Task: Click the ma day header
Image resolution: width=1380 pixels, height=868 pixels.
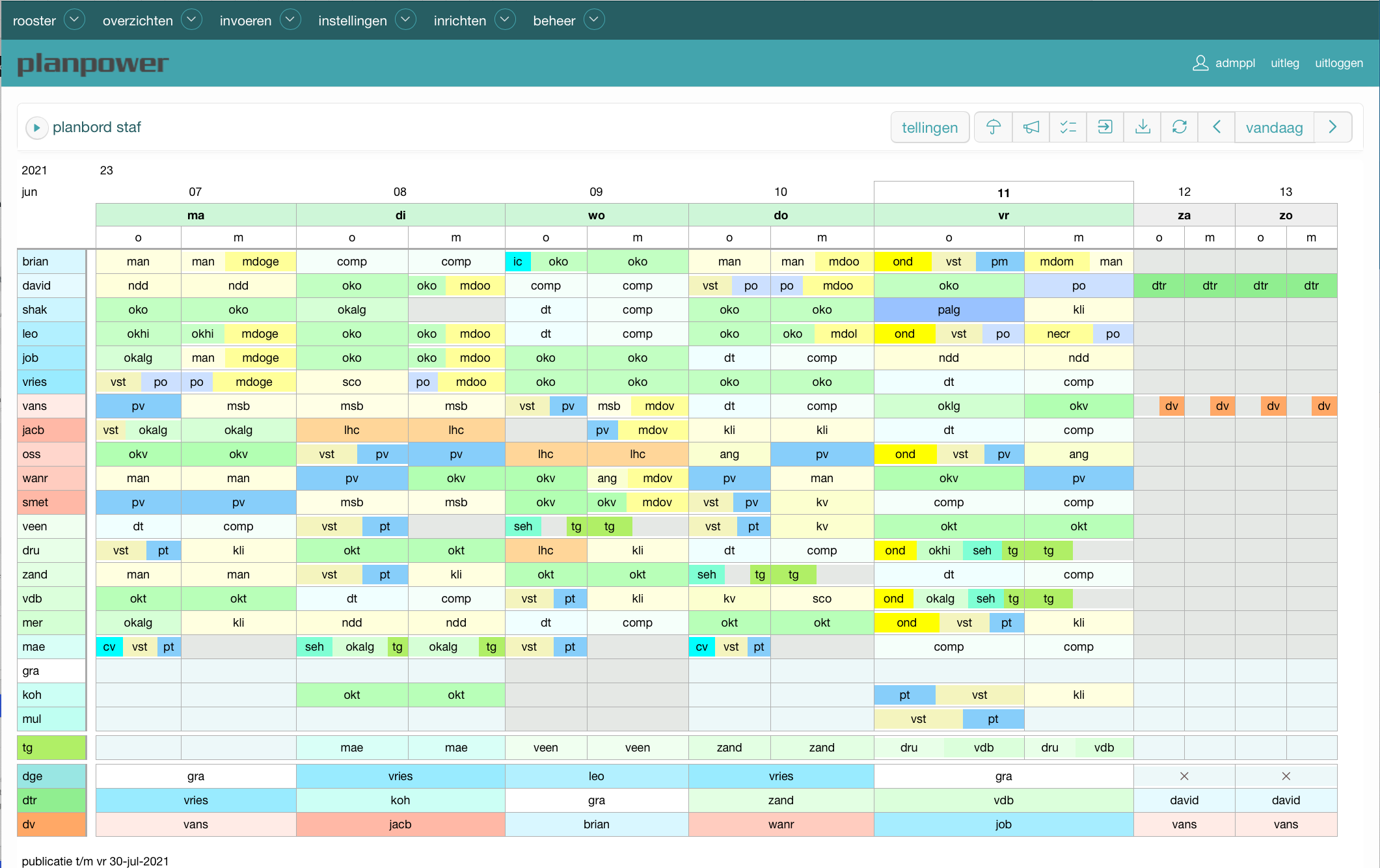Action: point(196,215)
